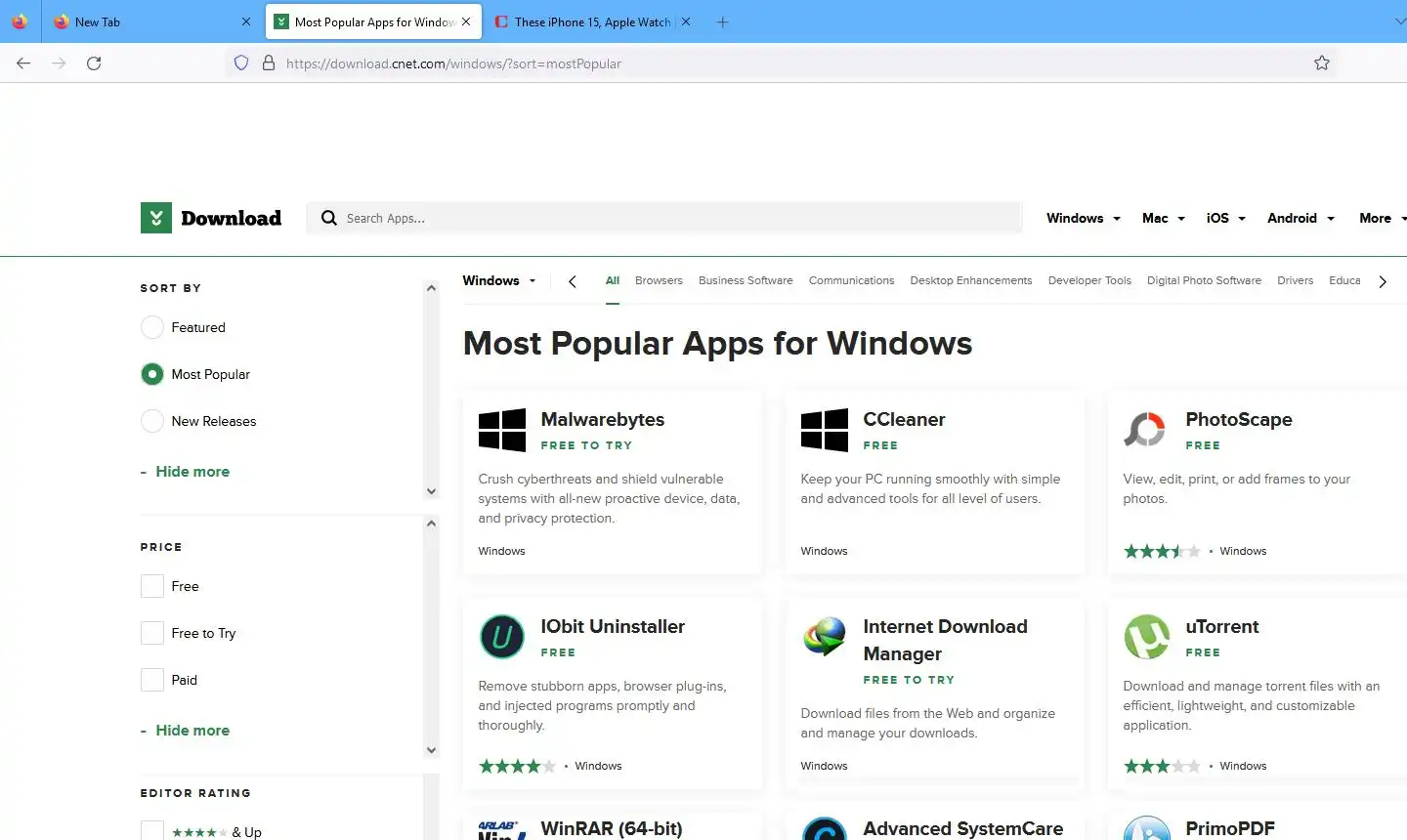This screenshot has height=840, width=1407.
Task: Open the Internet Download Manager icon
Action: [825, 637]
